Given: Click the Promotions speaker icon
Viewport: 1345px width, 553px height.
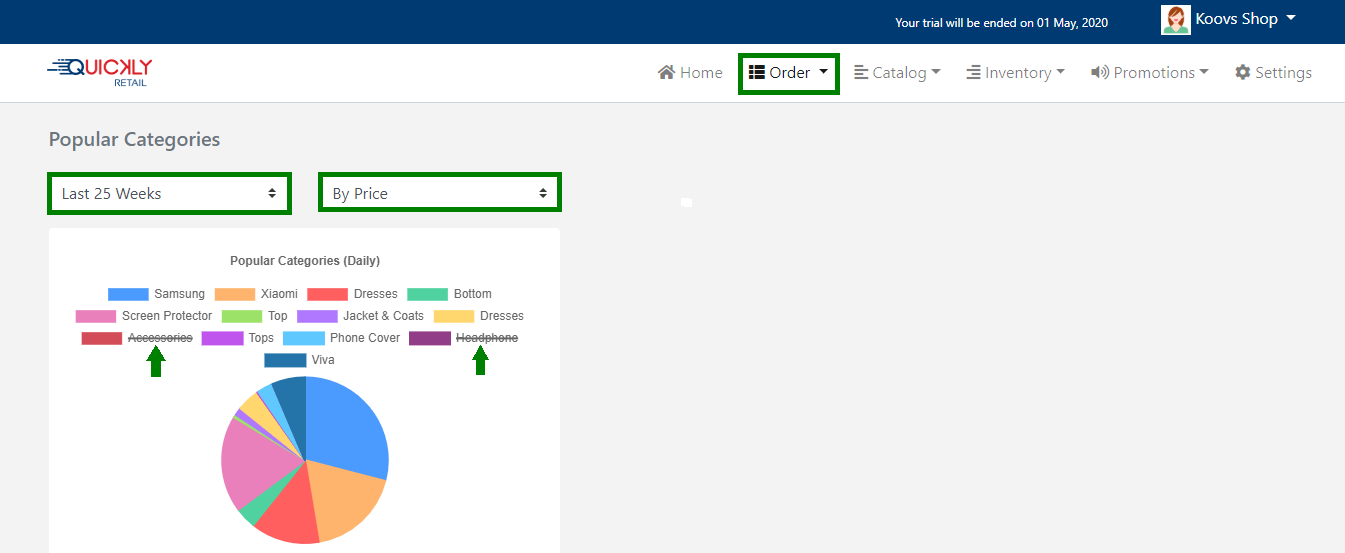Looking at the screenshot, I should [x=1100, y=72].
